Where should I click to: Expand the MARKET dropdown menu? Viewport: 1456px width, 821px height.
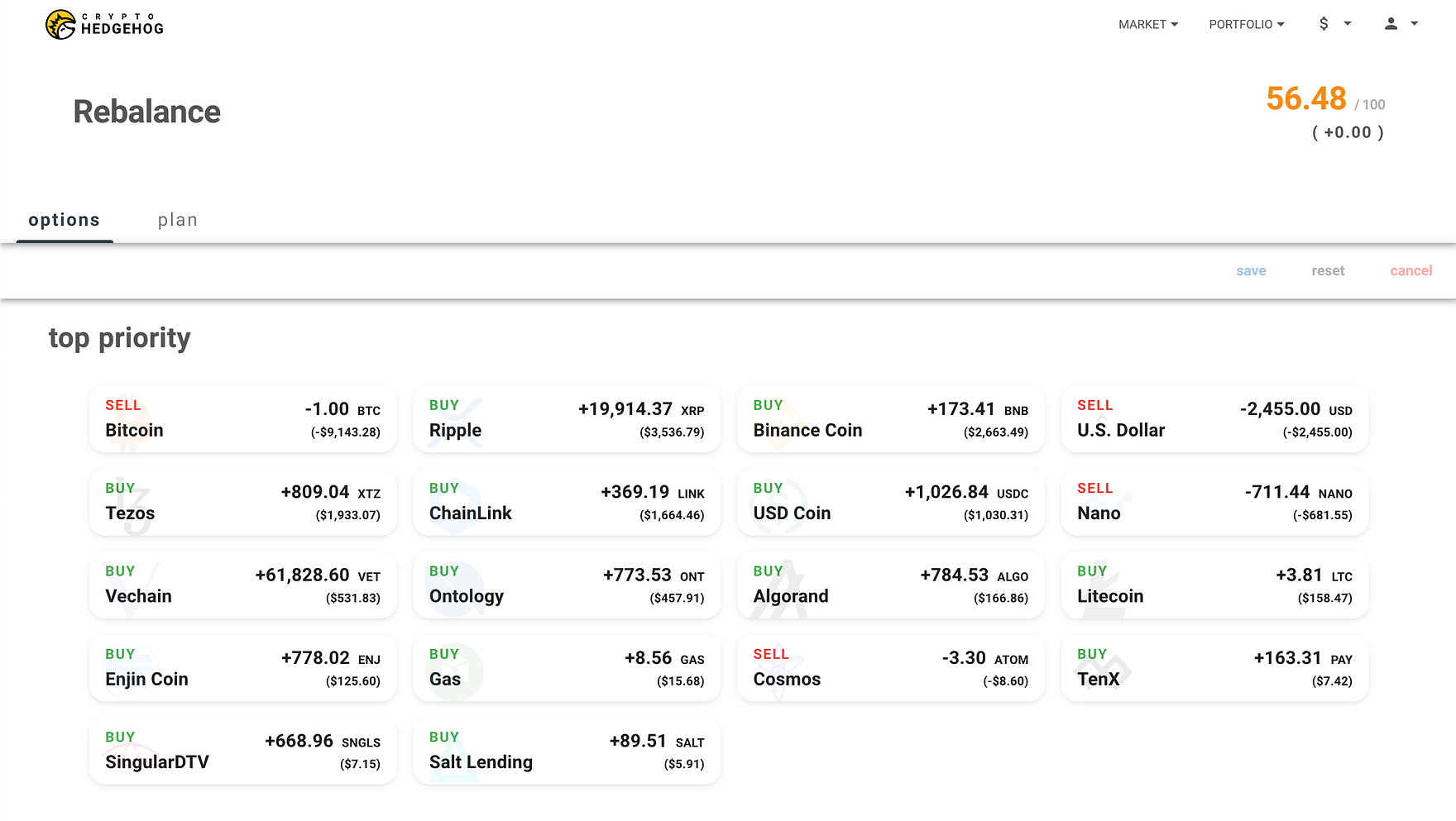click(1148, 25)
